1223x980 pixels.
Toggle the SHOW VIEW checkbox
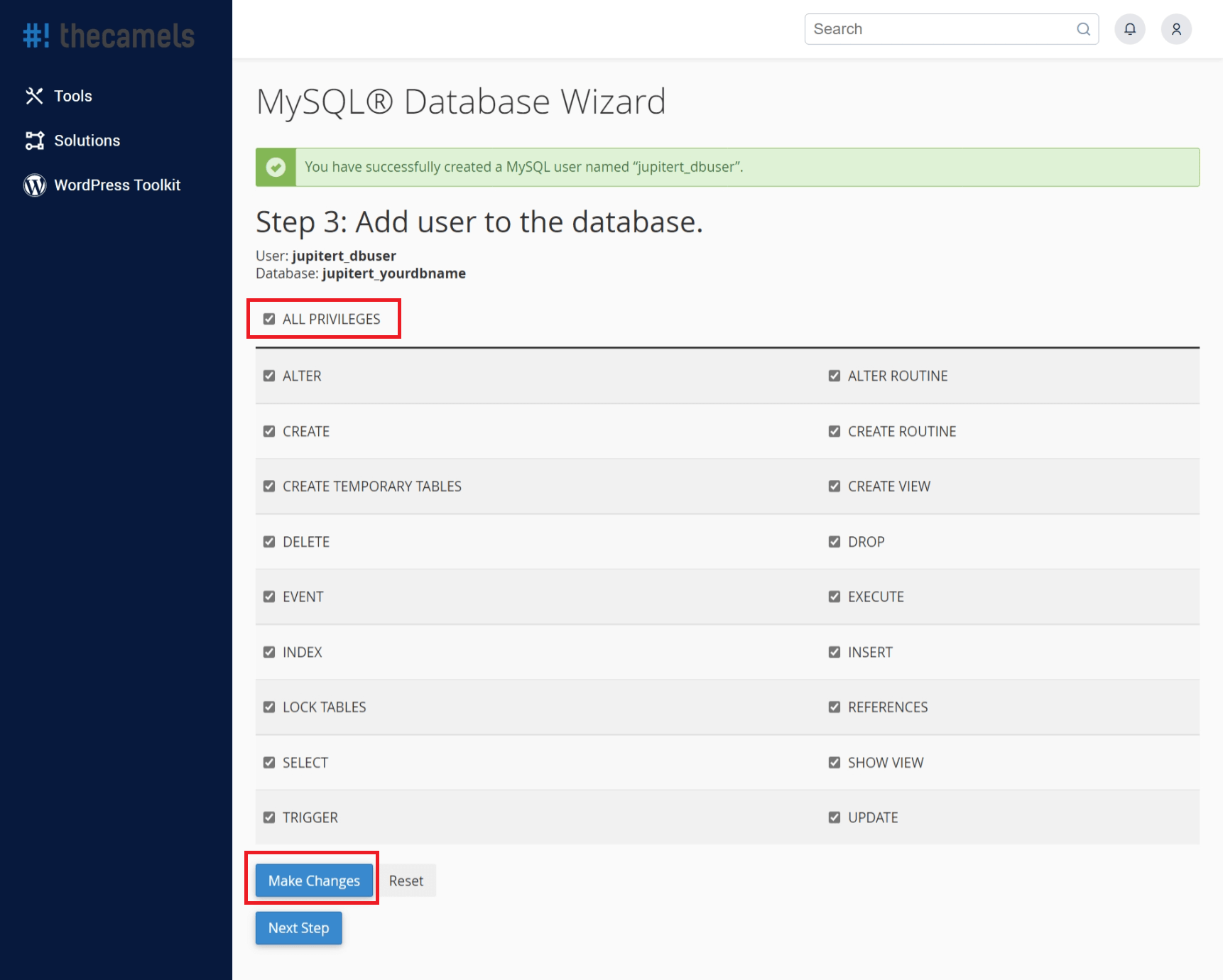(835, 763)
